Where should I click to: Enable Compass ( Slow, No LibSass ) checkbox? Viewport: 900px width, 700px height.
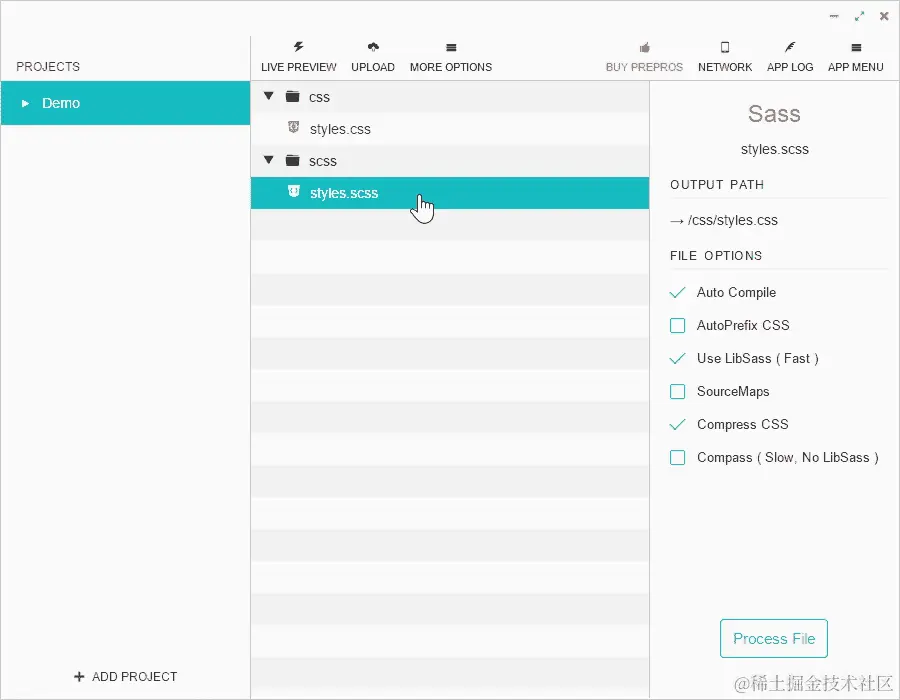(677, 458)
